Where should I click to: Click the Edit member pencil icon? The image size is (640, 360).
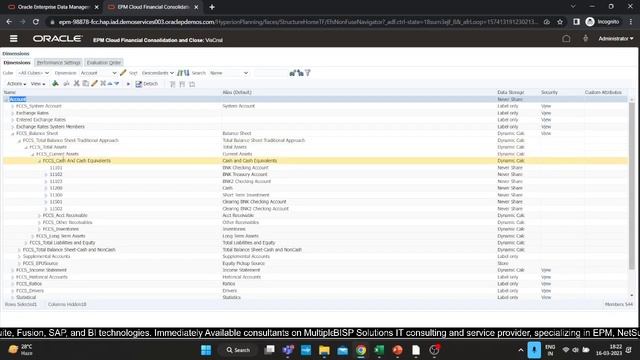pyautogui.click(x=94, y=84)
